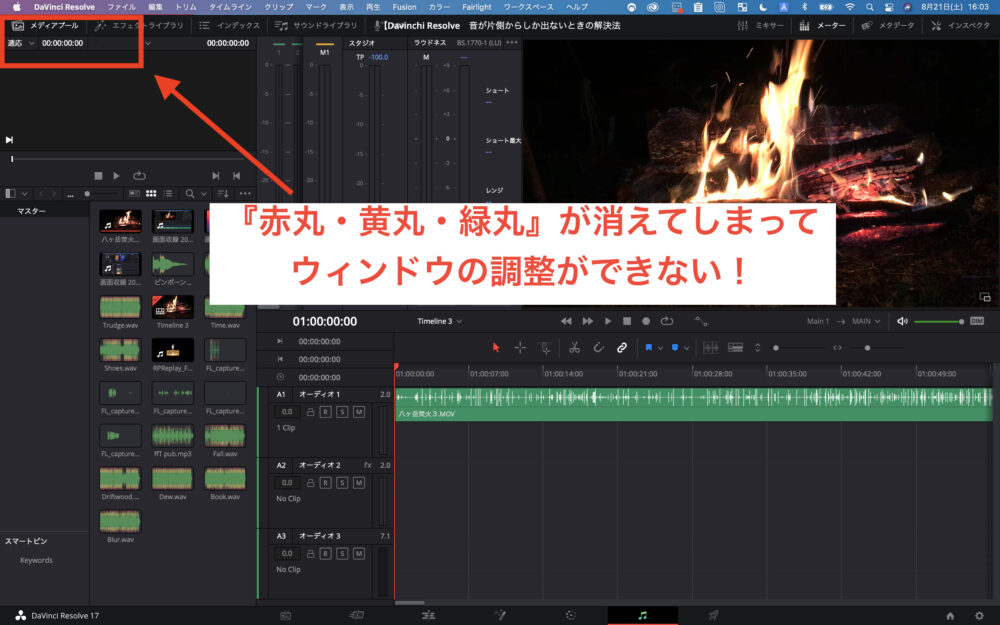Click the media pool search magnifier

coord(190,193)
